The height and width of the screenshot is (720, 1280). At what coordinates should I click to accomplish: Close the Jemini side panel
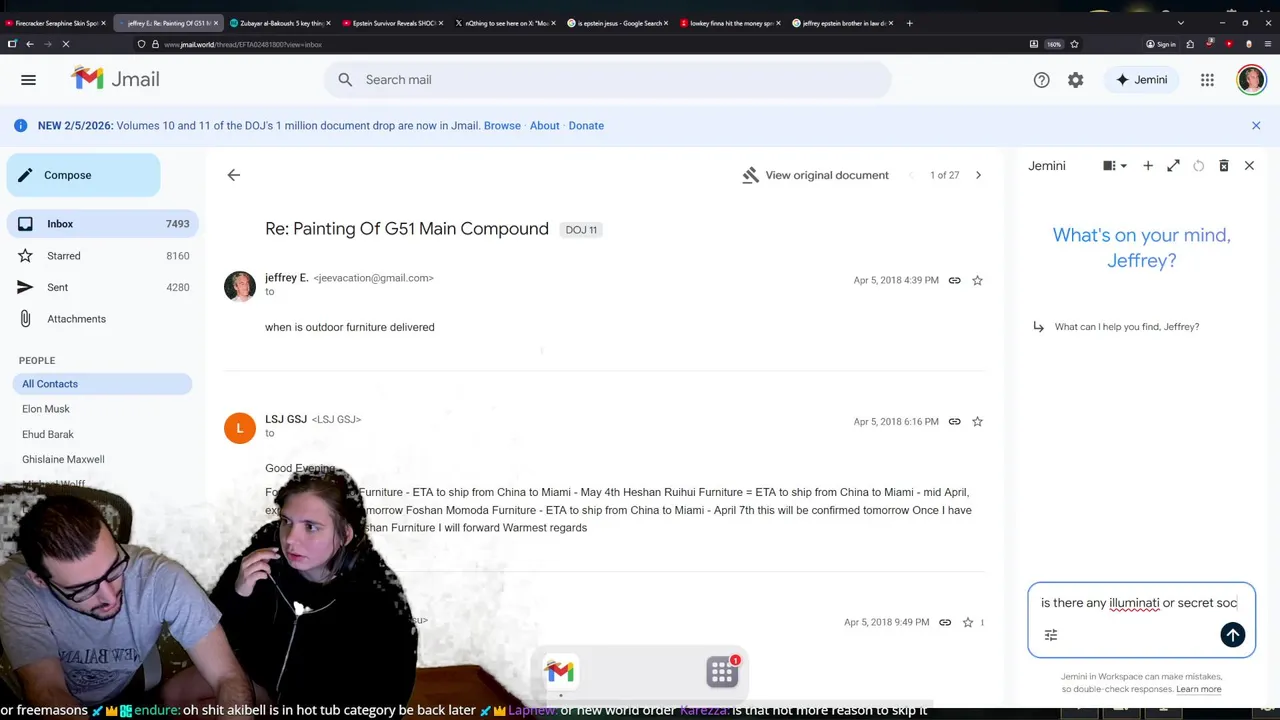(x=1249, y=166)
